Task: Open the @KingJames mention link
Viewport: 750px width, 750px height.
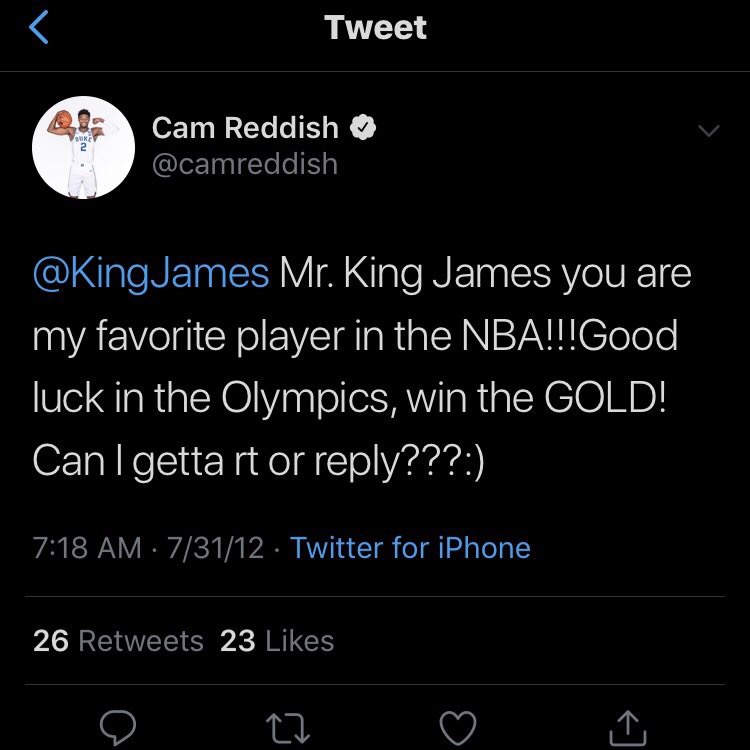Action: (x=151, y=273)
